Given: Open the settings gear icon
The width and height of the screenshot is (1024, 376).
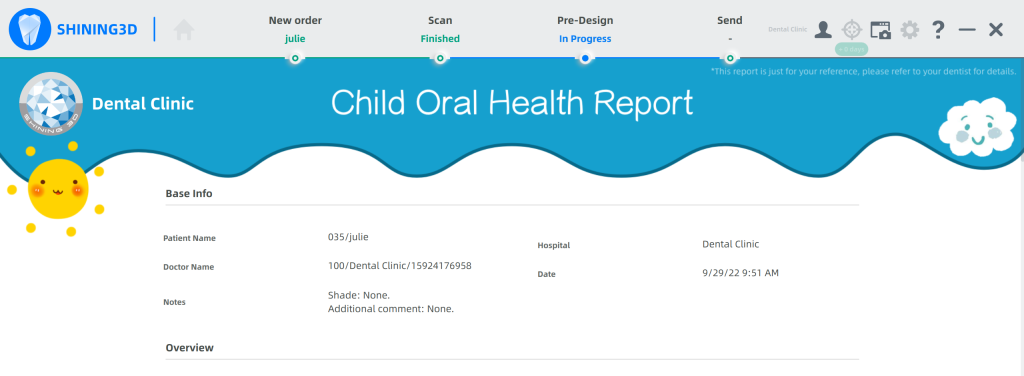Looking at the screenshot, I should point(910,29).
